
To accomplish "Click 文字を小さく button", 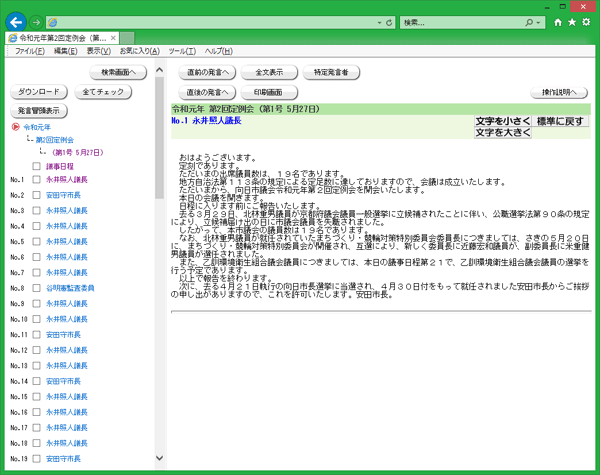I will pos(503,121).
